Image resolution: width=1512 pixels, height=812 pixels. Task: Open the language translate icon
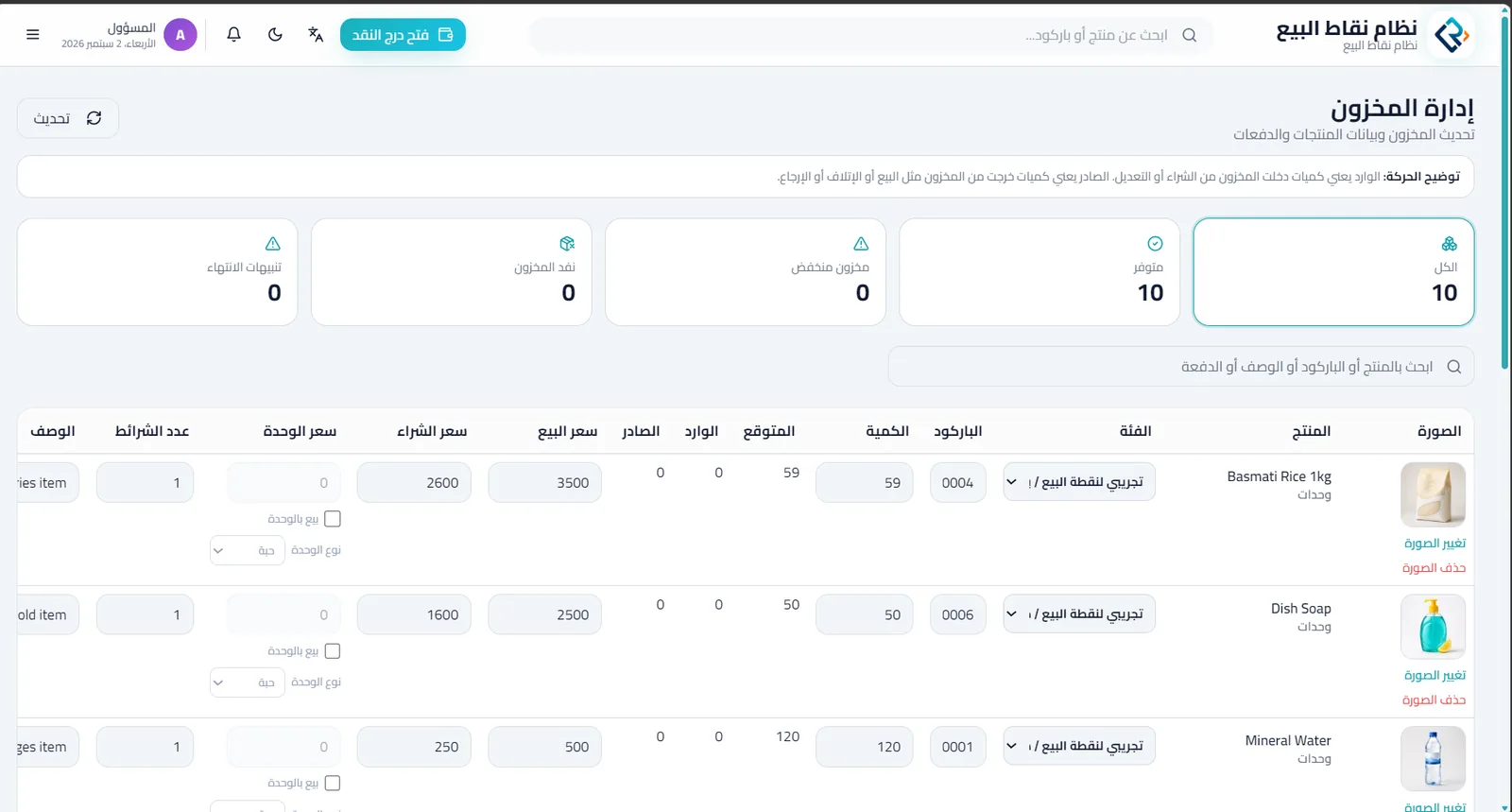click(316, 35)
